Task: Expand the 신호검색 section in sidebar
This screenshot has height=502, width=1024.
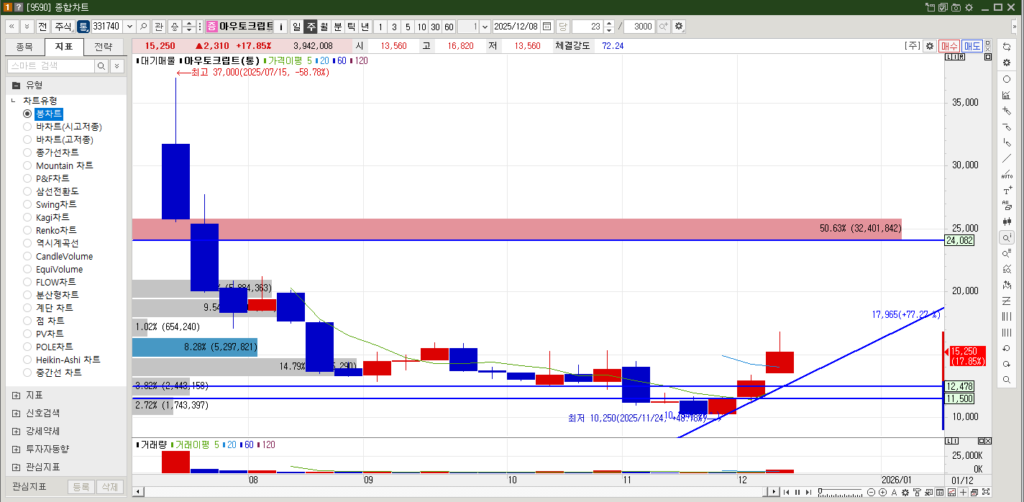Action: point(16,412)
